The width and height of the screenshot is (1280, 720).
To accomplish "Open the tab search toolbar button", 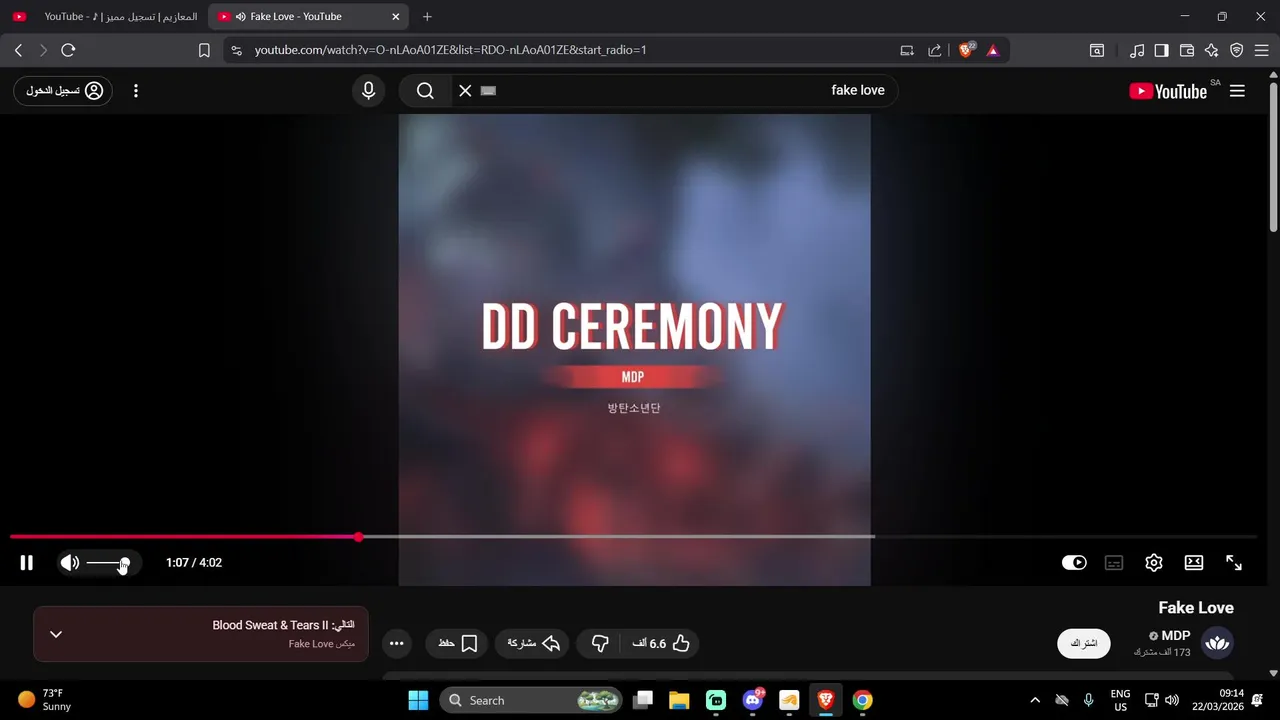I will [1097, 50].
